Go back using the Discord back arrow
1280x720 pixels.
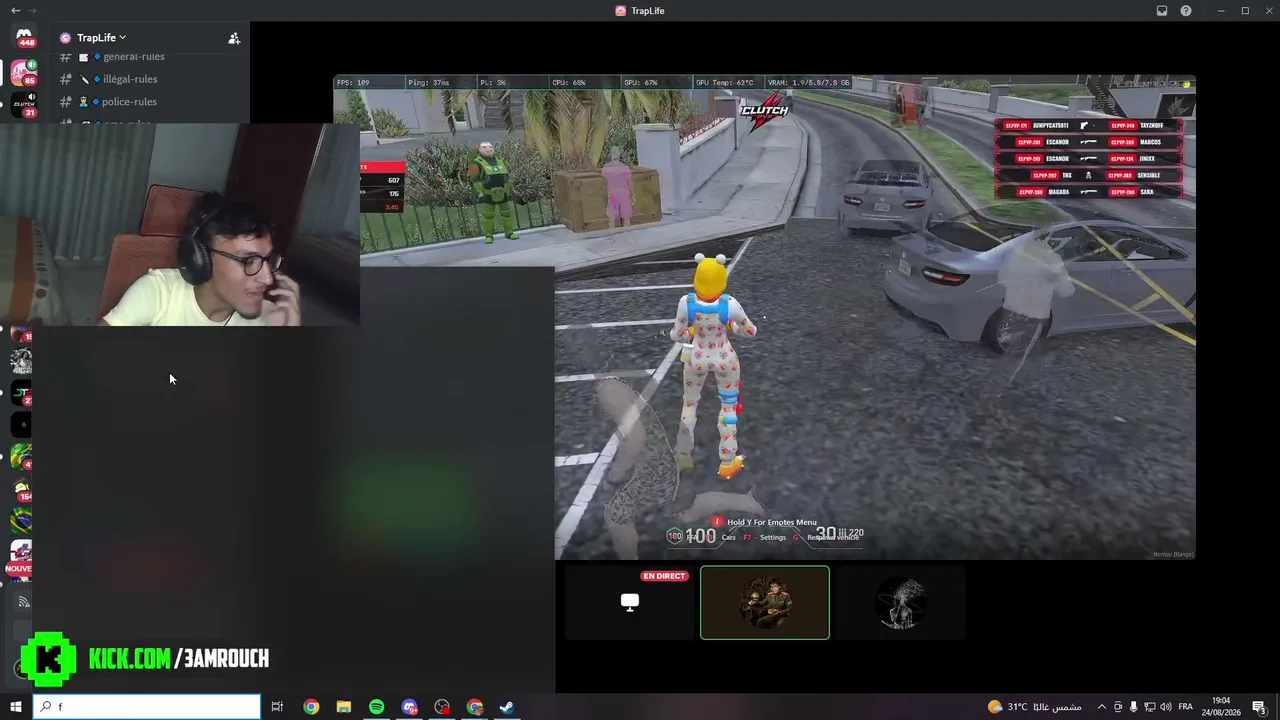click(x=15, y=11)
